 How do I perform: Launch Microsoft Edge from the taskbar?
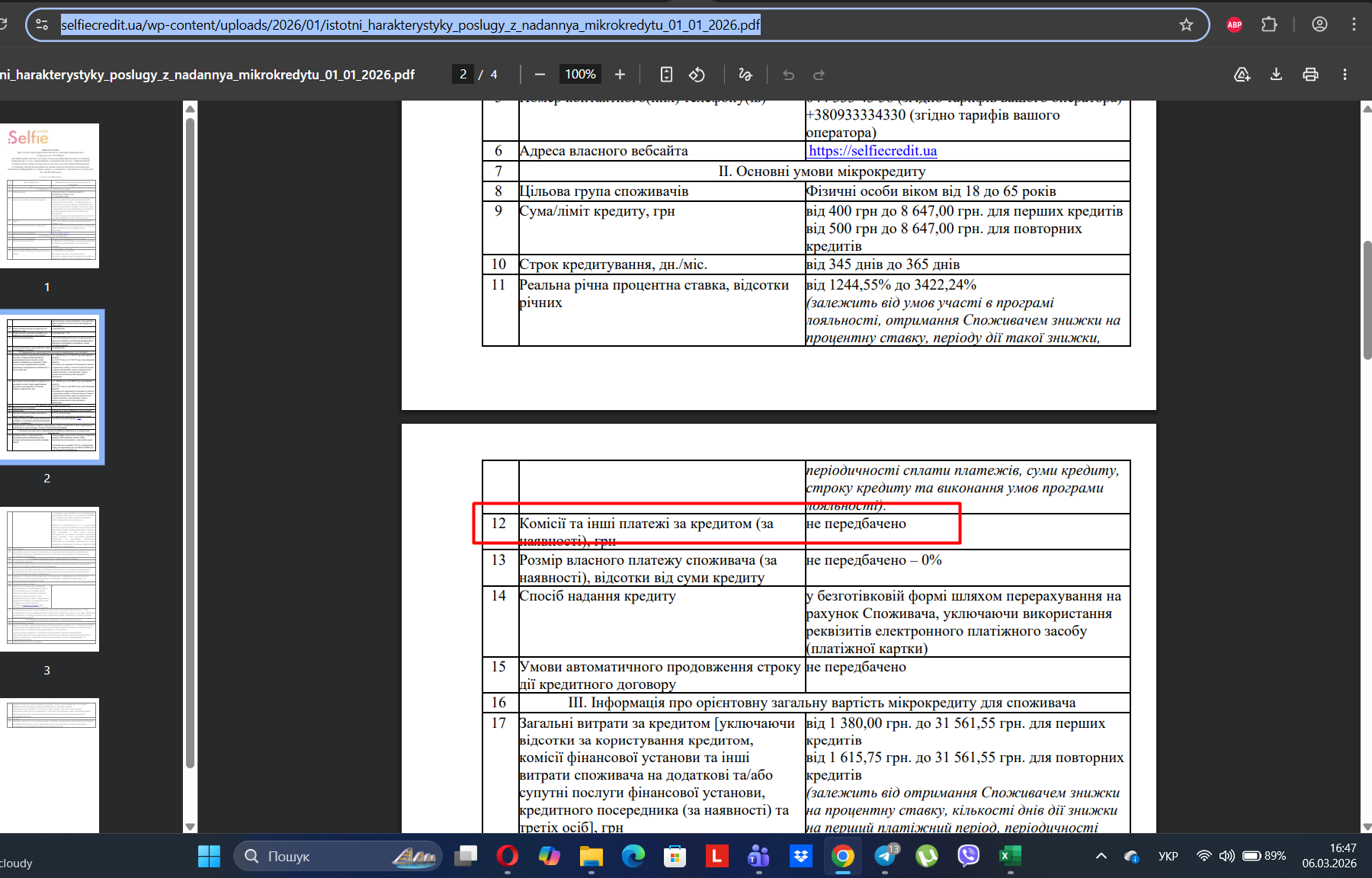(633, 856)
